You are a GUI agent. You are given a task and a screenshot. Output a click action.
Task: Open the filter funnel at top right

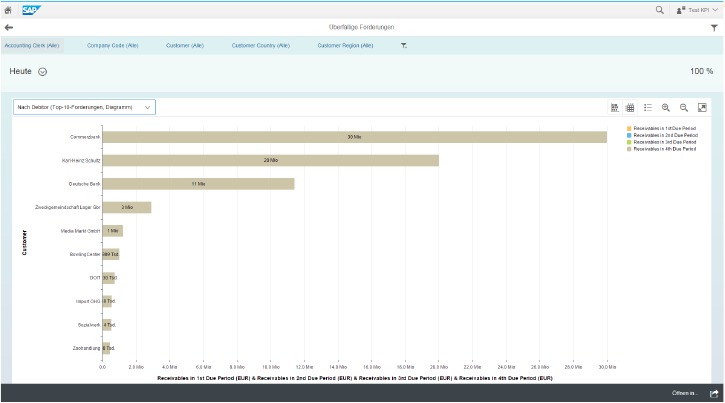click(x=714, y=28)
